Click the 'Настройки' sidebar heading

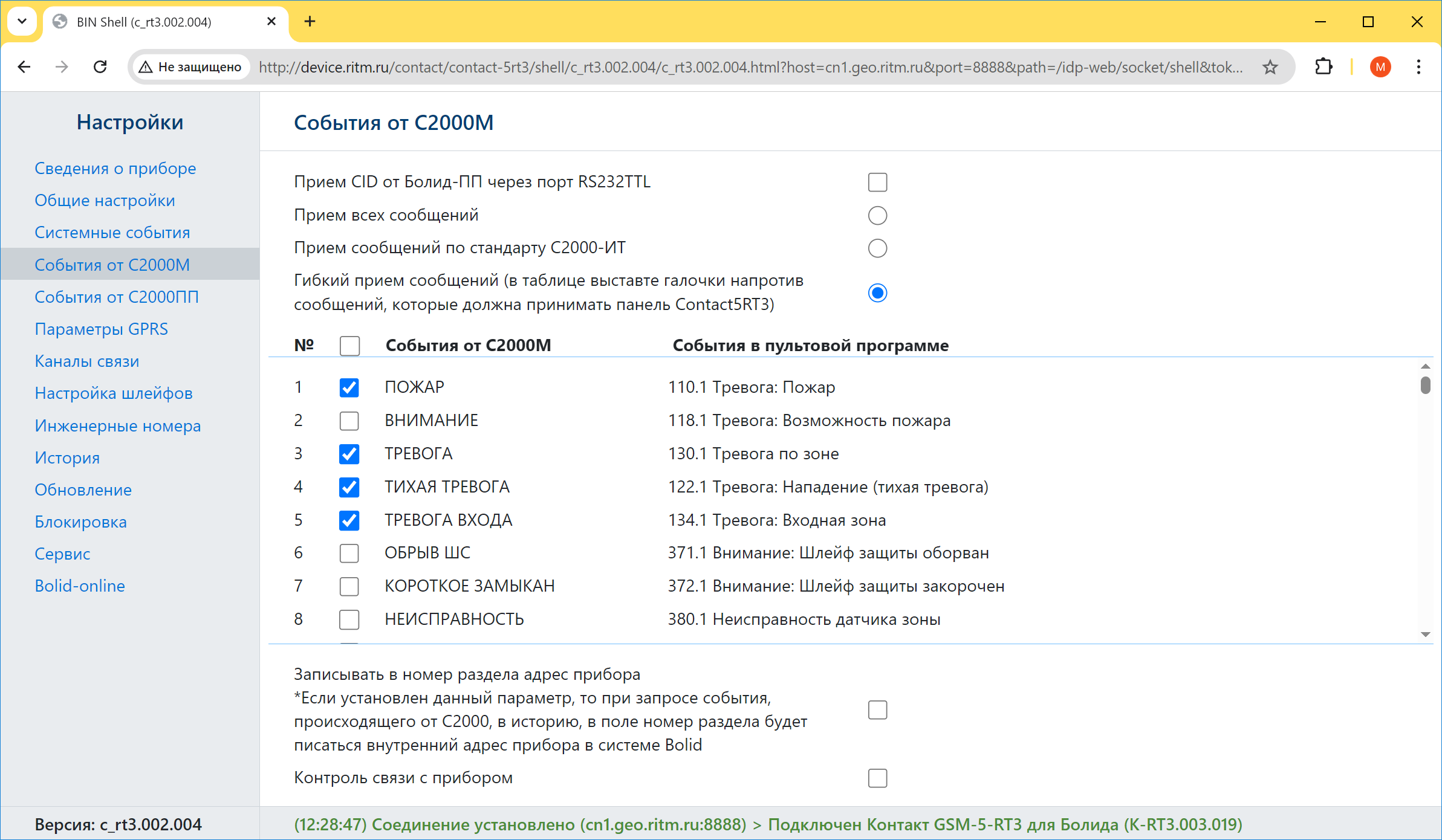pyautogui.click(x=130, y=122)
